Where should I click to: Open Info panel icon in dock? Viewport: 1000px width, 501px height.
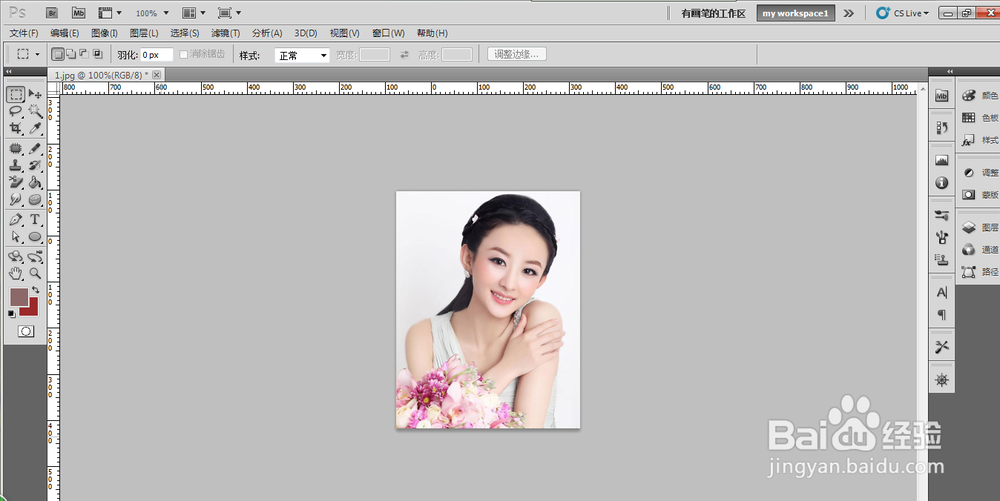(942, 183)
